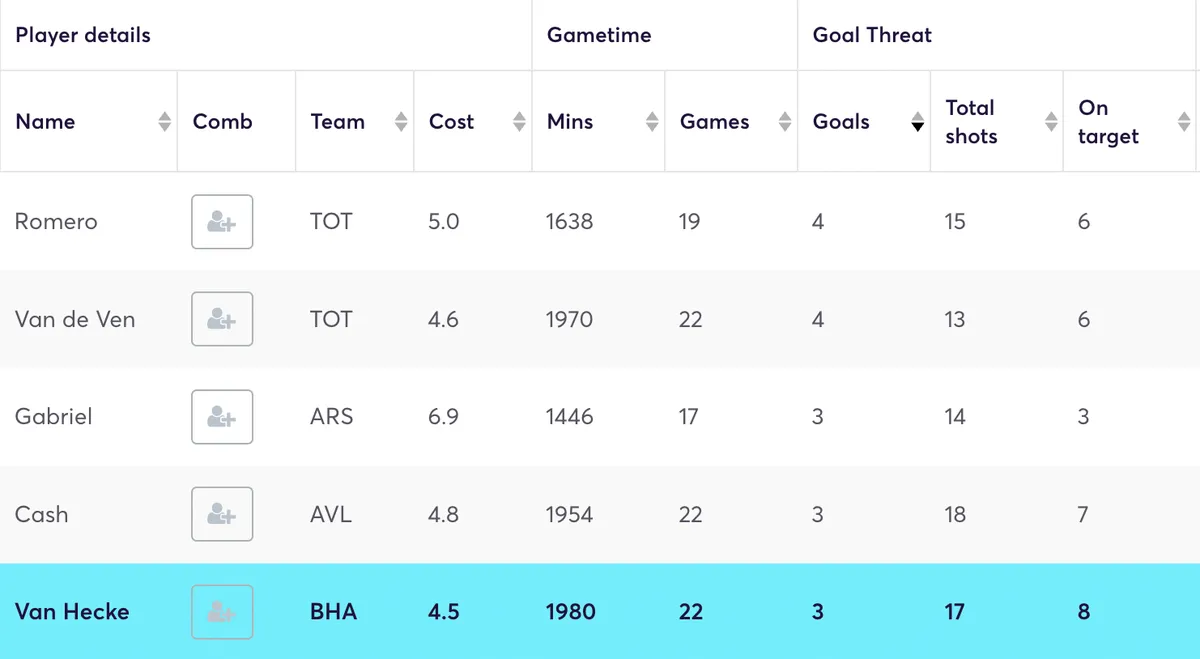Viewport: 1200px width, 659px height.
Task: Click the Team column sort icon
Action: click(x=403, y=121)
